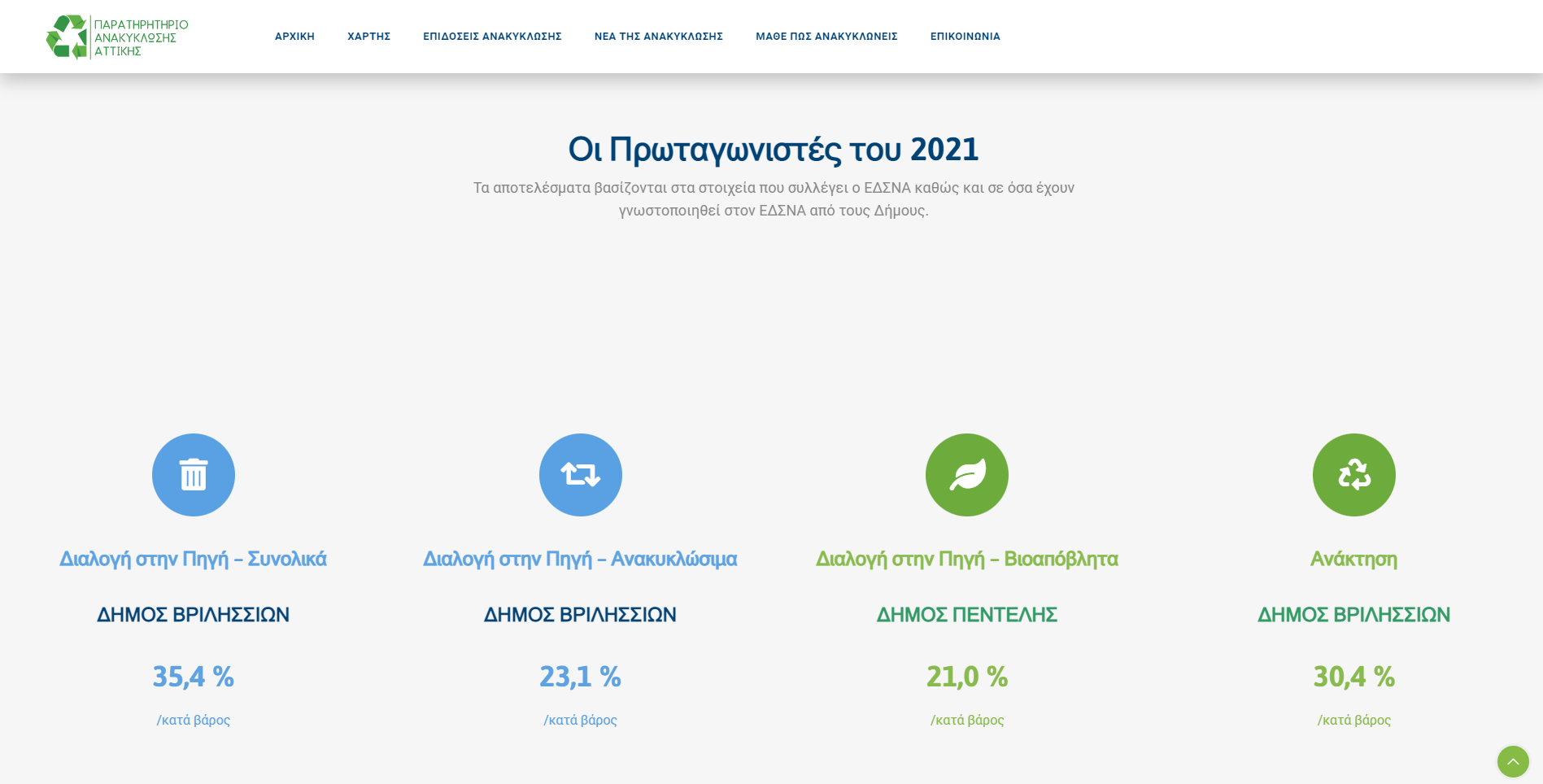Click the recycling observatory logo
1543x784 pixels.
pos(116,37)
